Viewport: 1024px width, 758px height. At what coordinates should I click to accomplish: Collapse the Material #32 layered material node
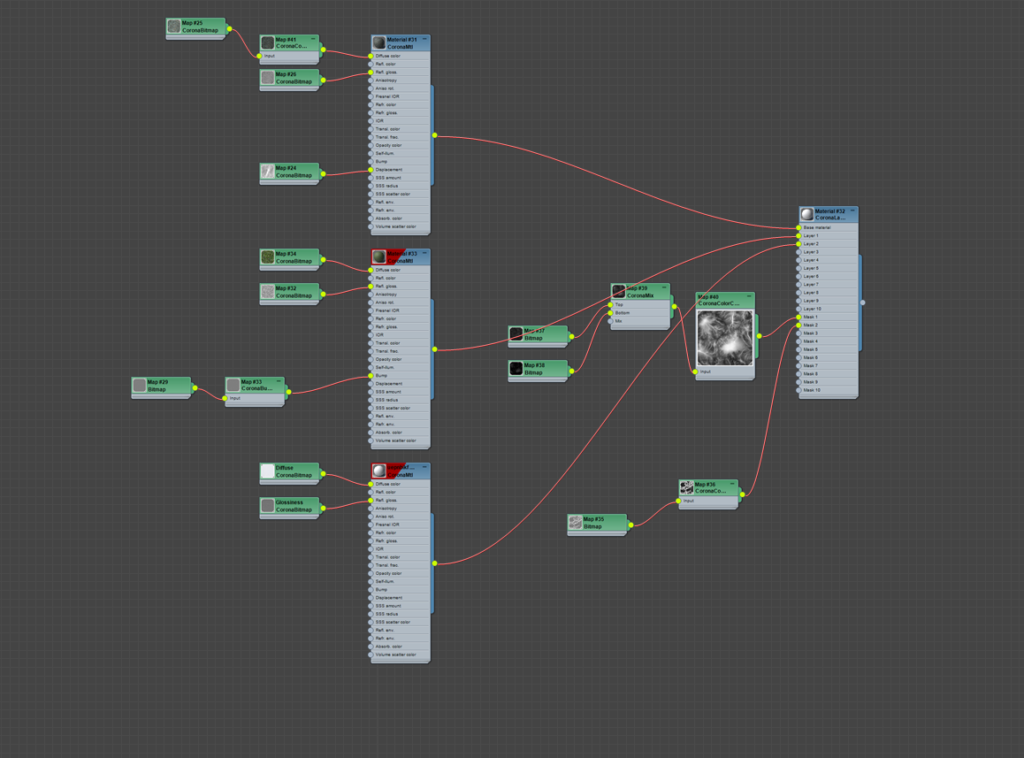(852, 210)
